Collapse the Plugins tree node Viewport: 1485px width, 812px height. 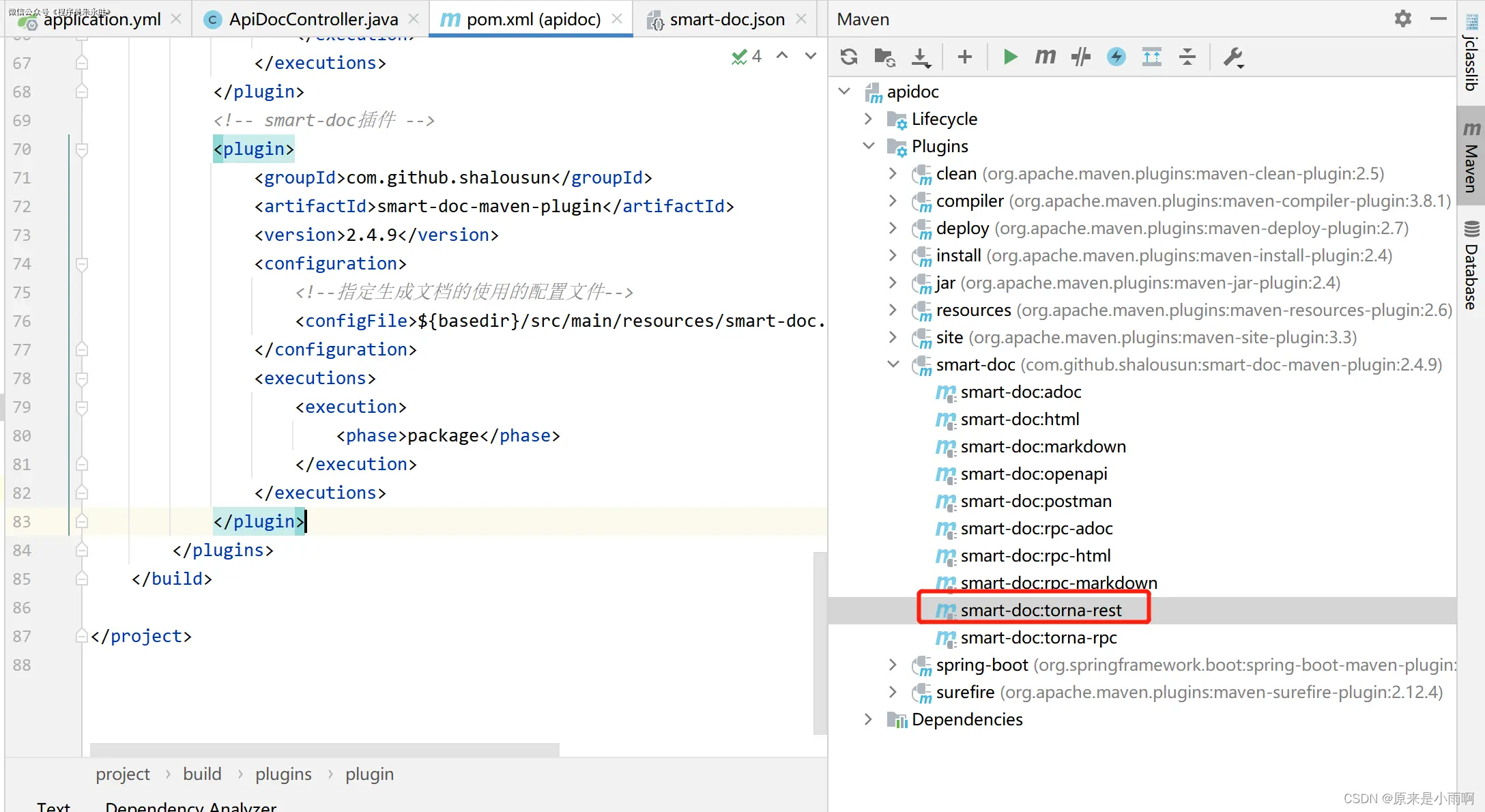868,146
